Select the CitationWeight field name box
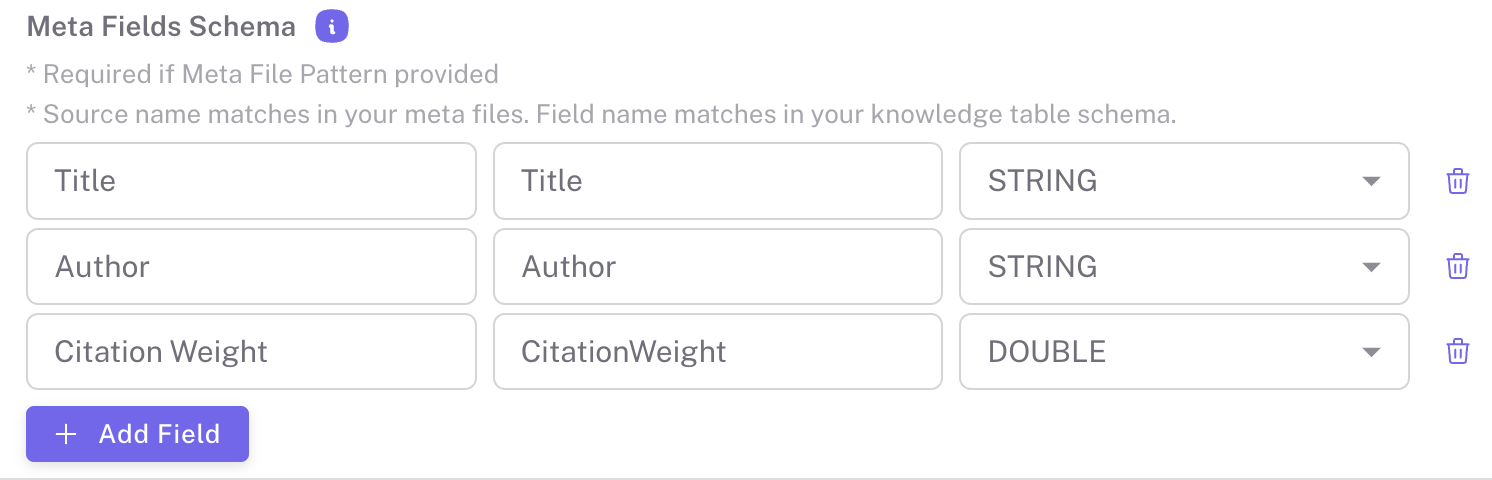Screen dimensions: 1492x480 717,351
